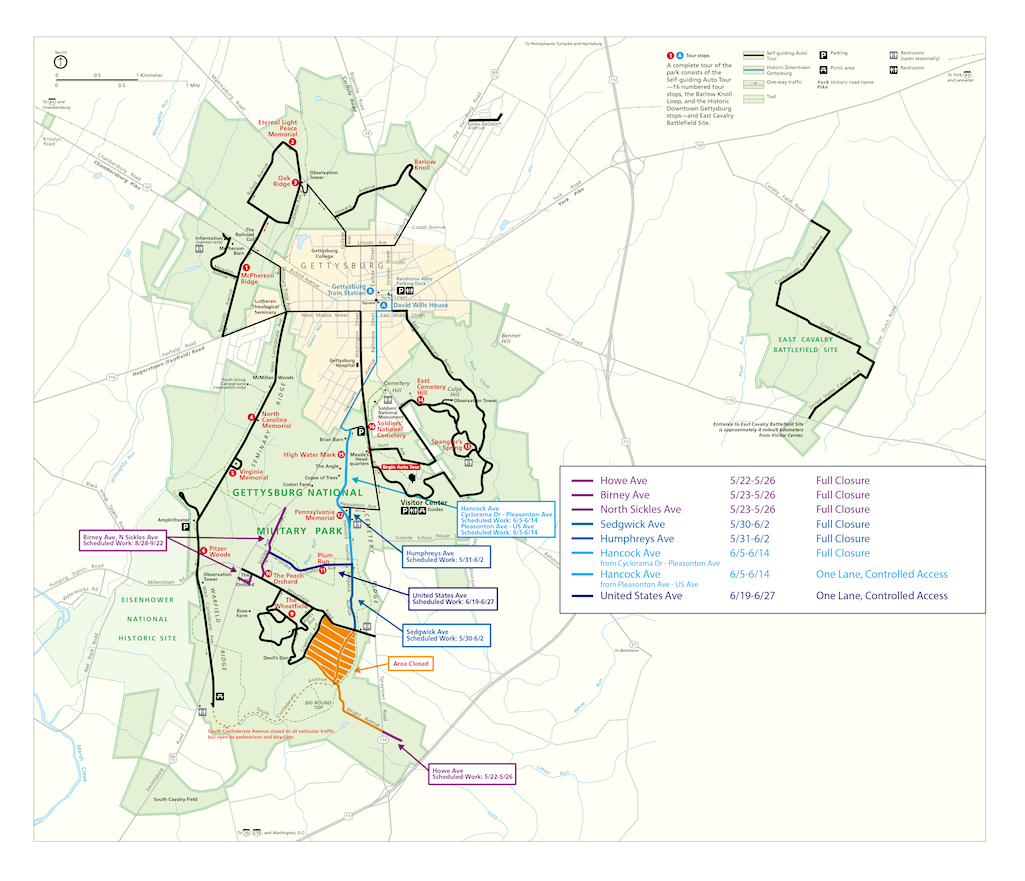This screenshot has width=1025, height=881.
Task: Select tour stop 10 marker at The Peach Orchard
Action: [268, 574]
